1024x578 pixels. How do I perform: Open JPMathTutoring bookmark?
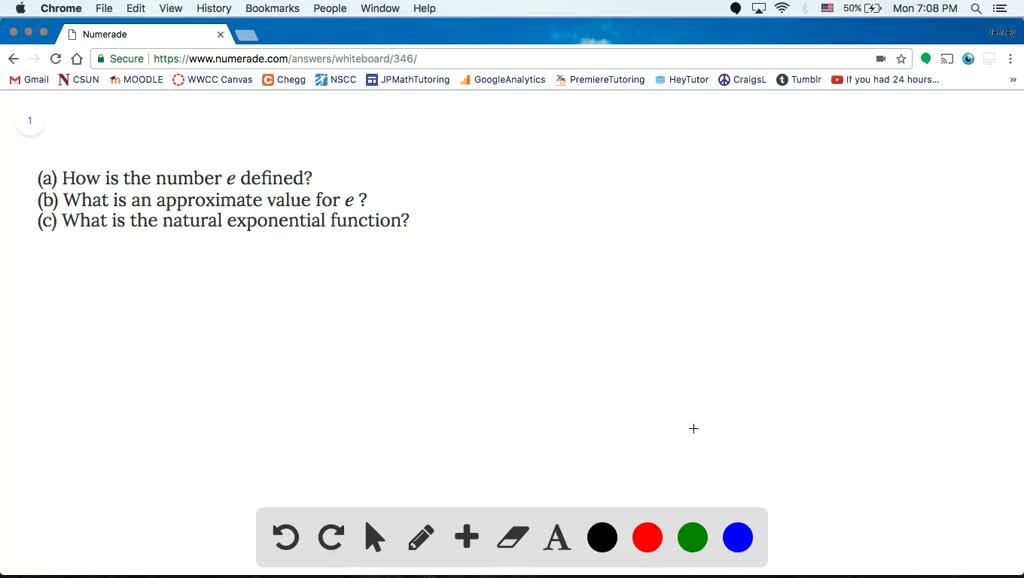point(408,80)
